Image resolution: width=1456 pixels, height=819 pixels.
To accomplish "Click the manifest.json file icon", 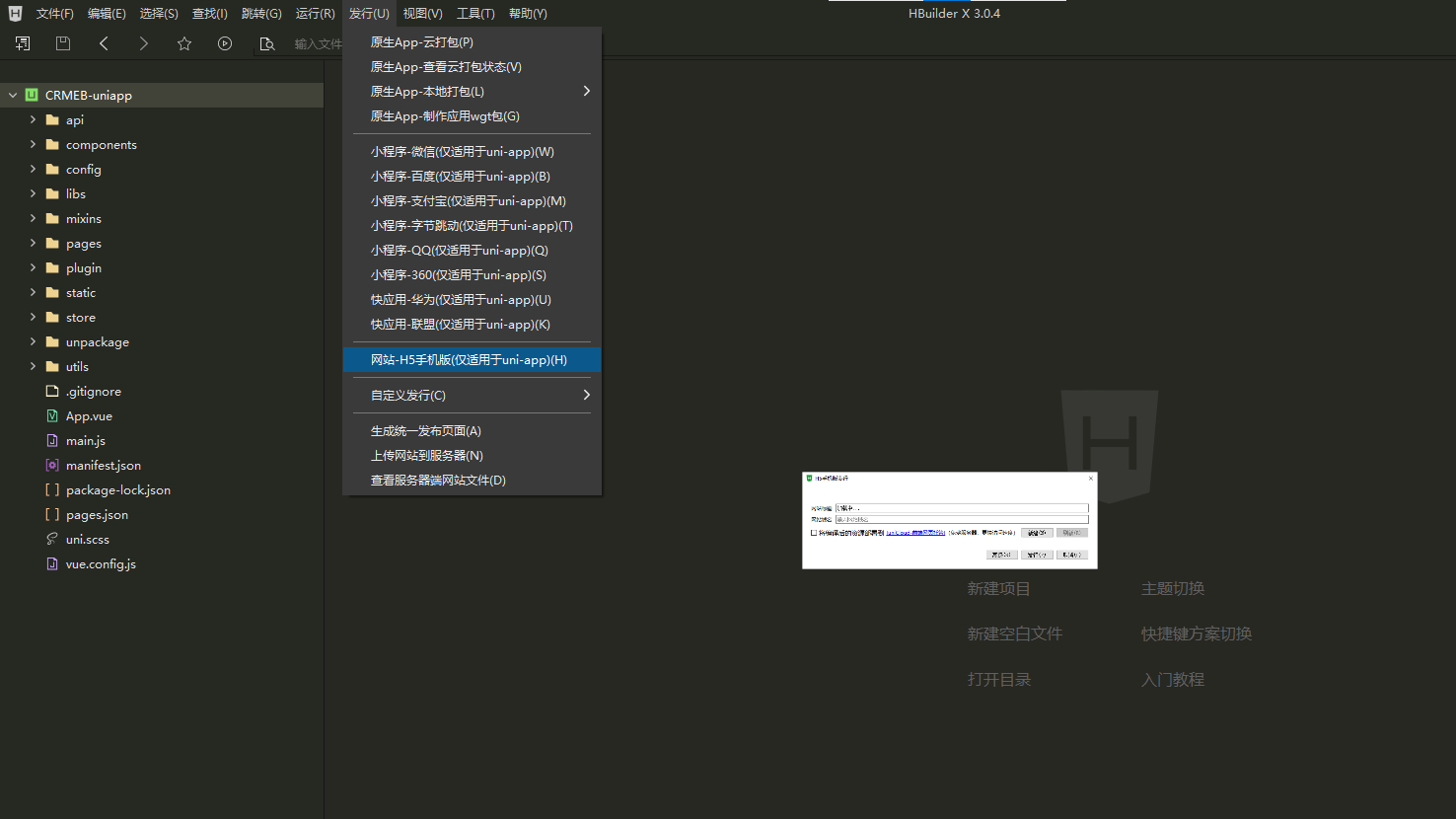I will [x=52, y=465].
